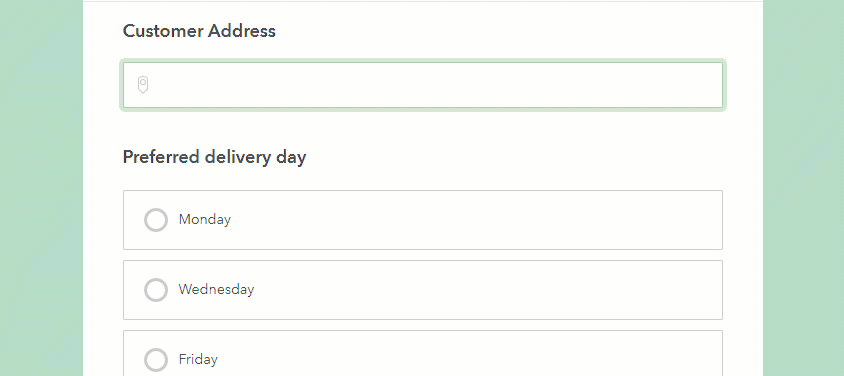Click the word "Address" in the field heading
Image resolution: width=844 pixels, height=376 pixels.
pos(242,31)
